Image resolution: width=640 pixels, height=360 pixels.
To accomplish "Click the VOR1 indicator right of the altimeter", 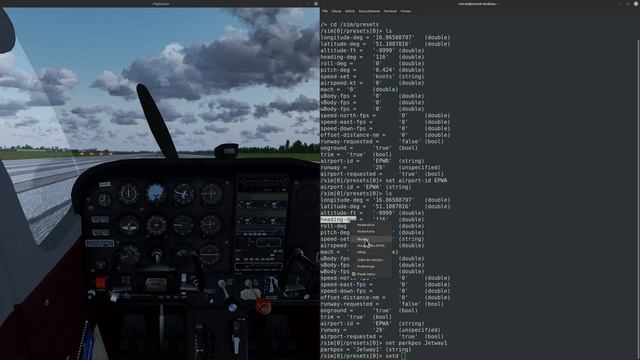I will (211, 193).
